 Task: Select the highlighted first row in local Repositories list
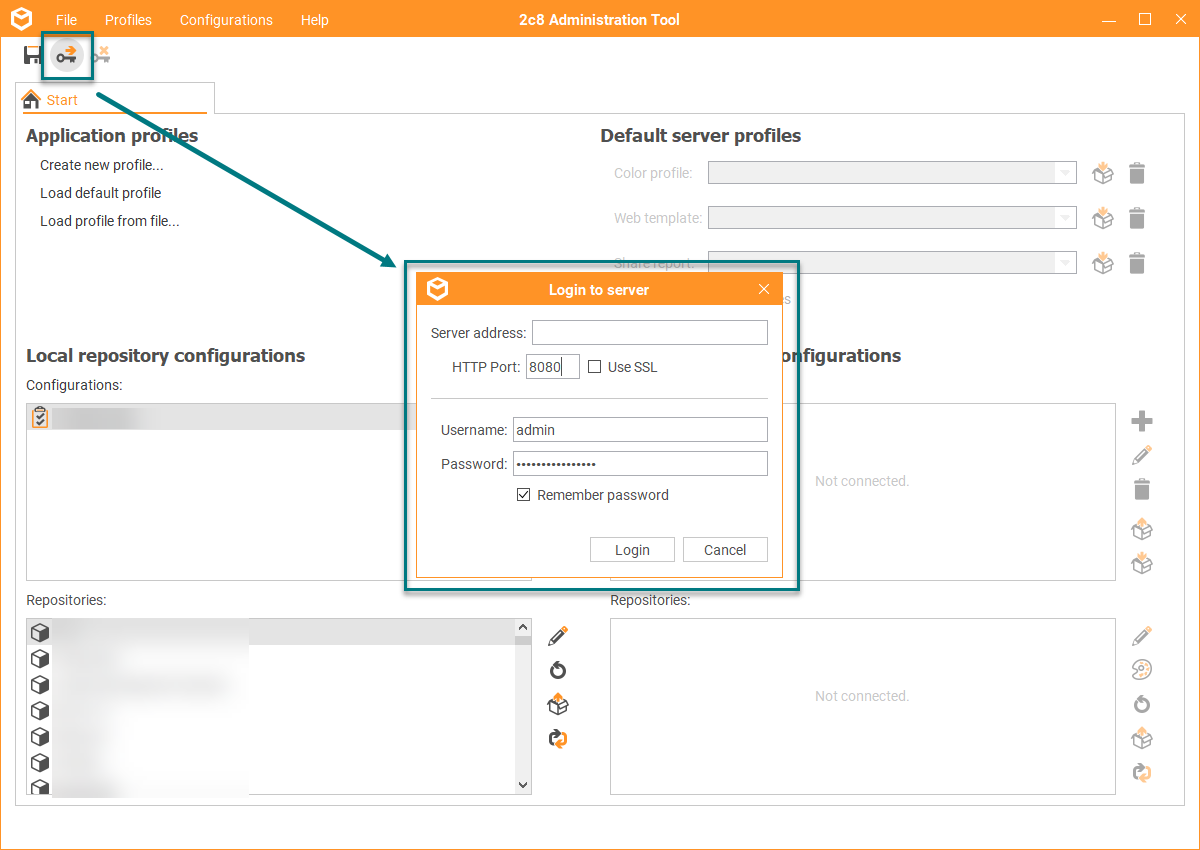271,632
